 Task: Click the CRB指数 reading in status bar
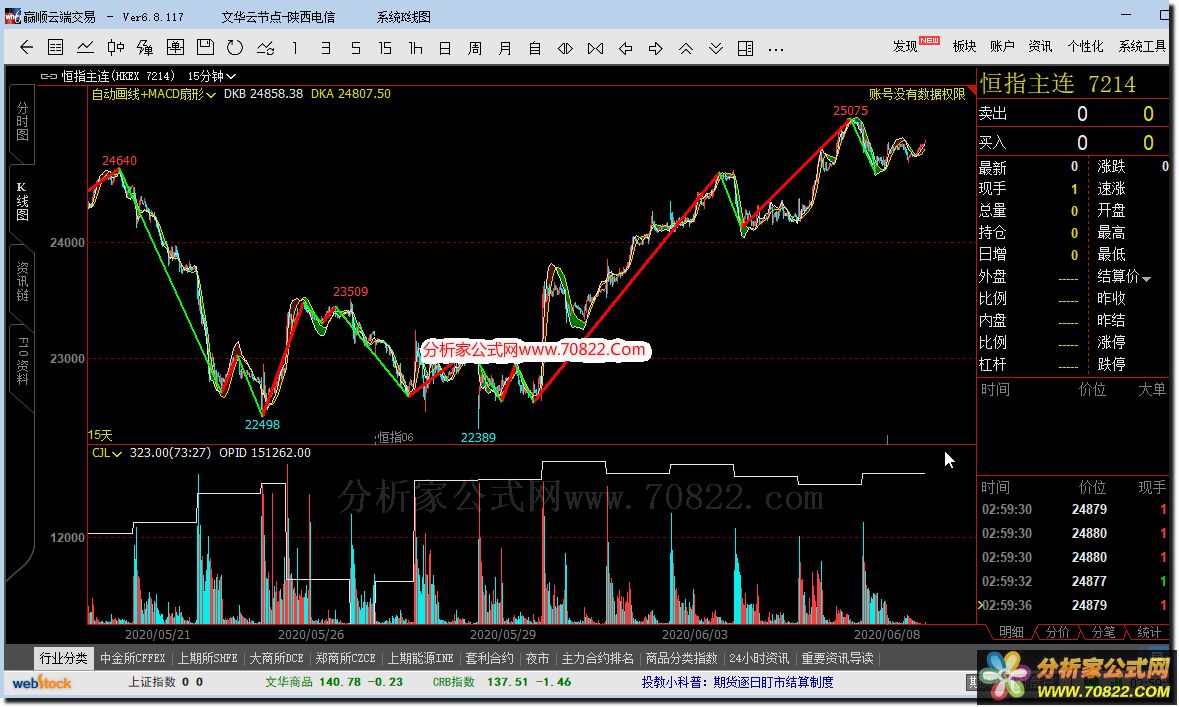coord(502,682)
